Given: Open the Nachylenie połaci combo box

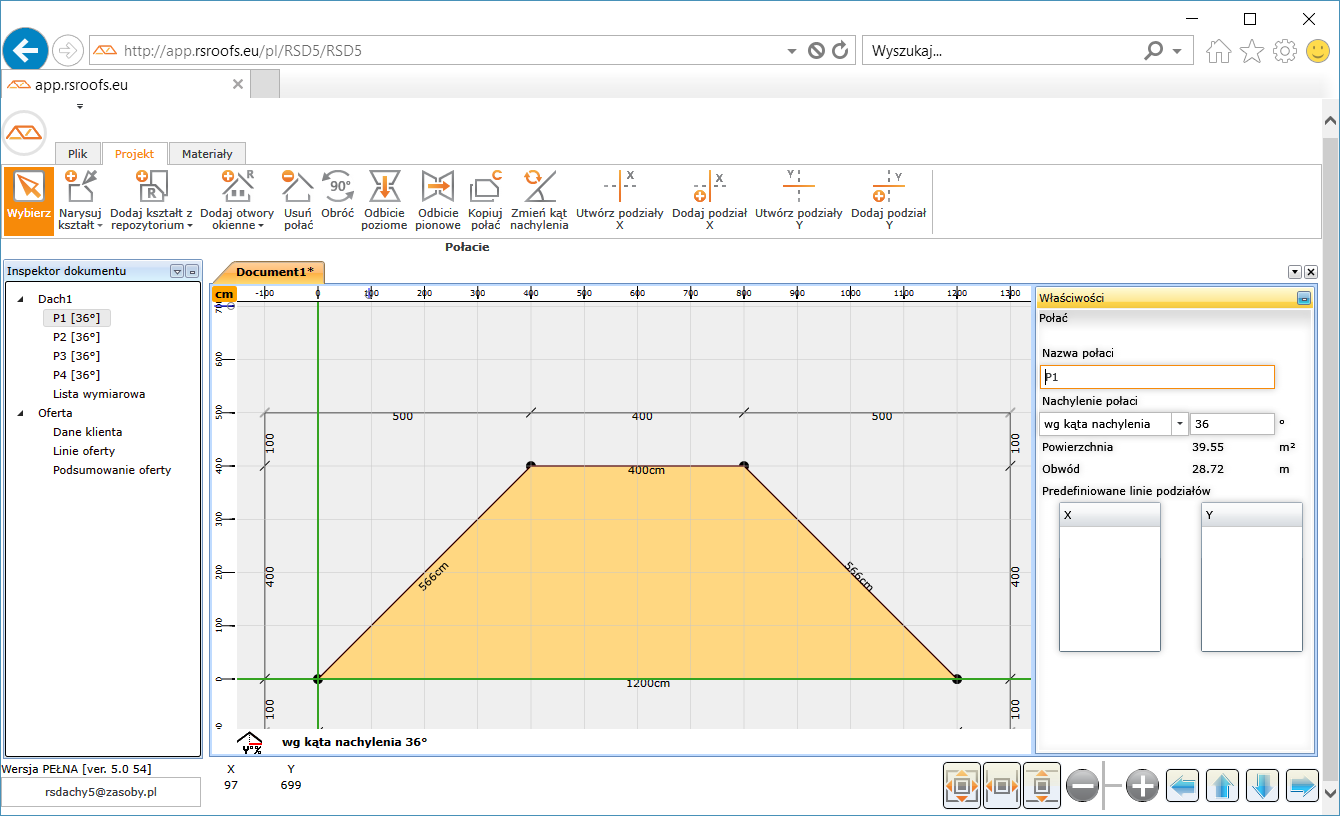Looking at the screenshot, I should (x=1180, y=424).
